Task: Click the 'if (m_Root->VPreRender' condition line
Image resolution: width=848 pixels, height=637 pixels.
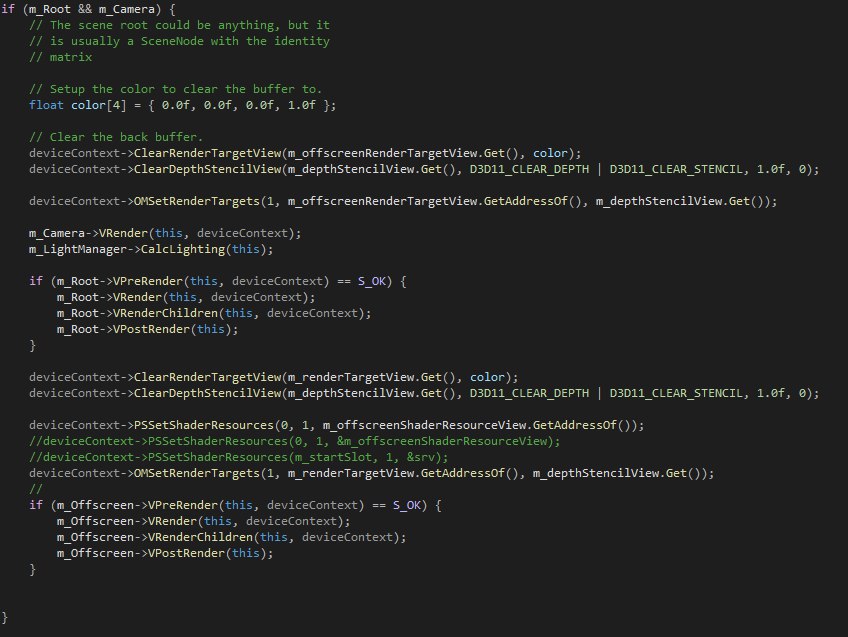Action: coord(218,281)
